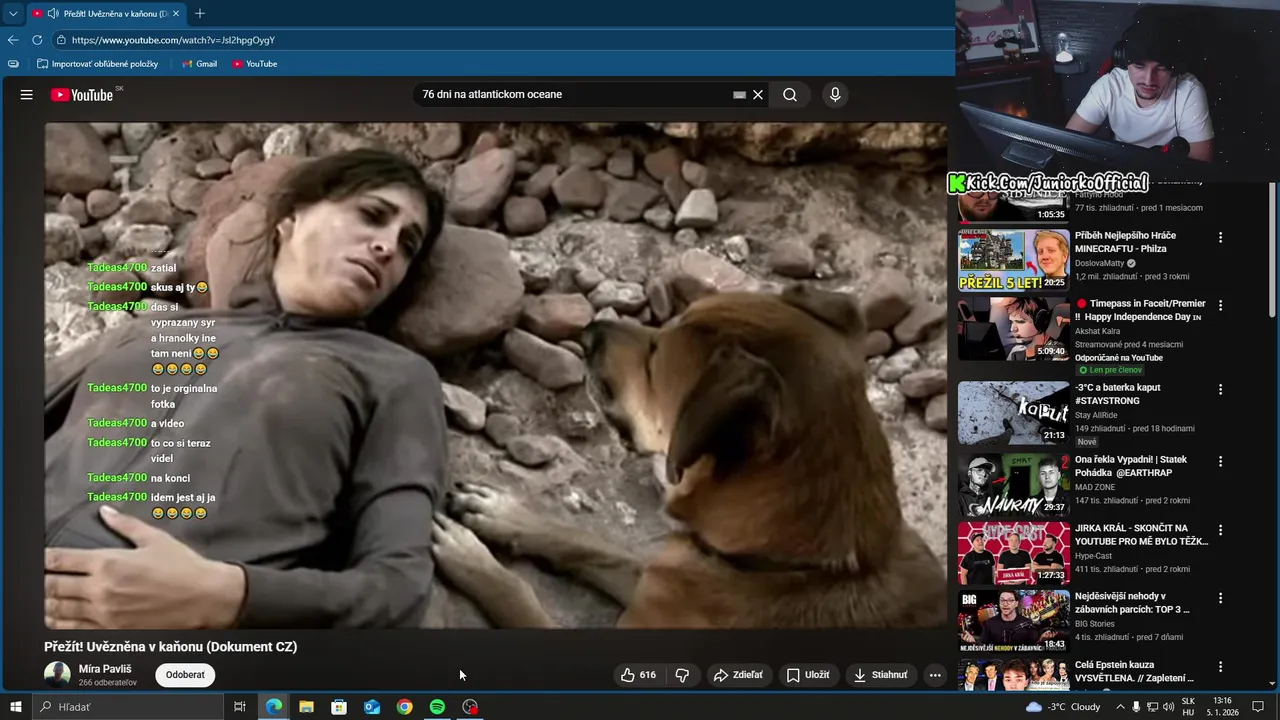Subscribe with the Odoberať button
Image resolution: width=1280 pixels, height=720 pixels.
pos(185,675)
